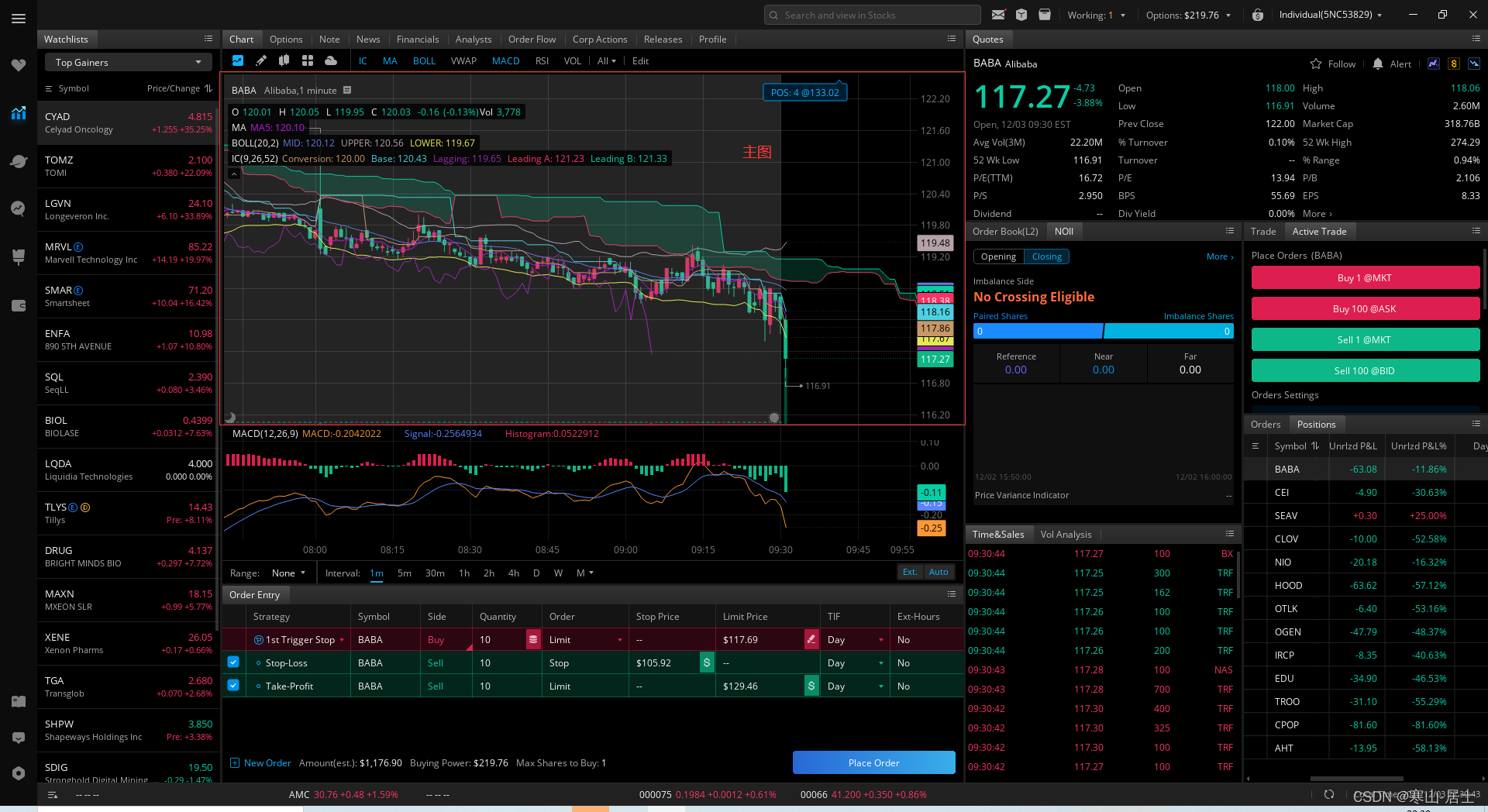
Task: Collapse the chart indicator legend arrow
Action: 233,174
